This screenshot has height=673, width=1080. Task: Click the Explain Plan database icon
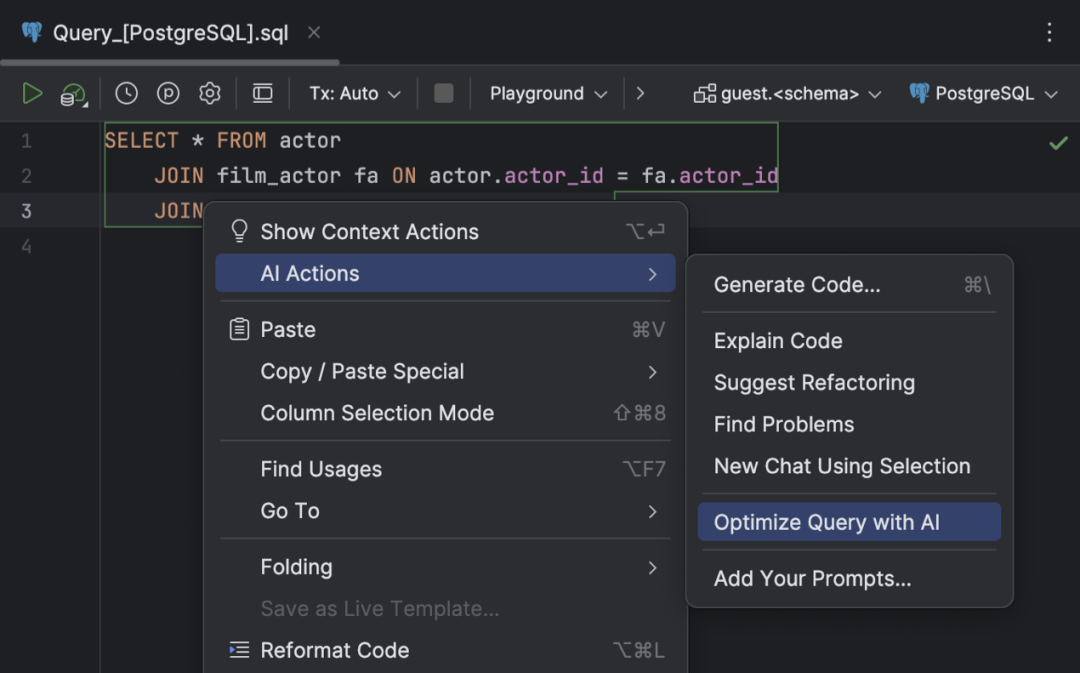pos(73,95)
